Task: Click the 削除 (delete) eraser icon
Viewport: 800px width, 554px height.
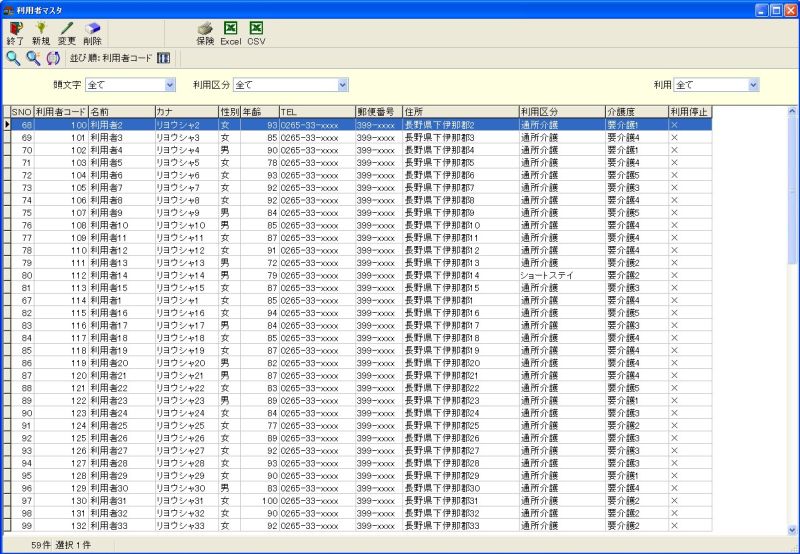Action: pos(92,34)
